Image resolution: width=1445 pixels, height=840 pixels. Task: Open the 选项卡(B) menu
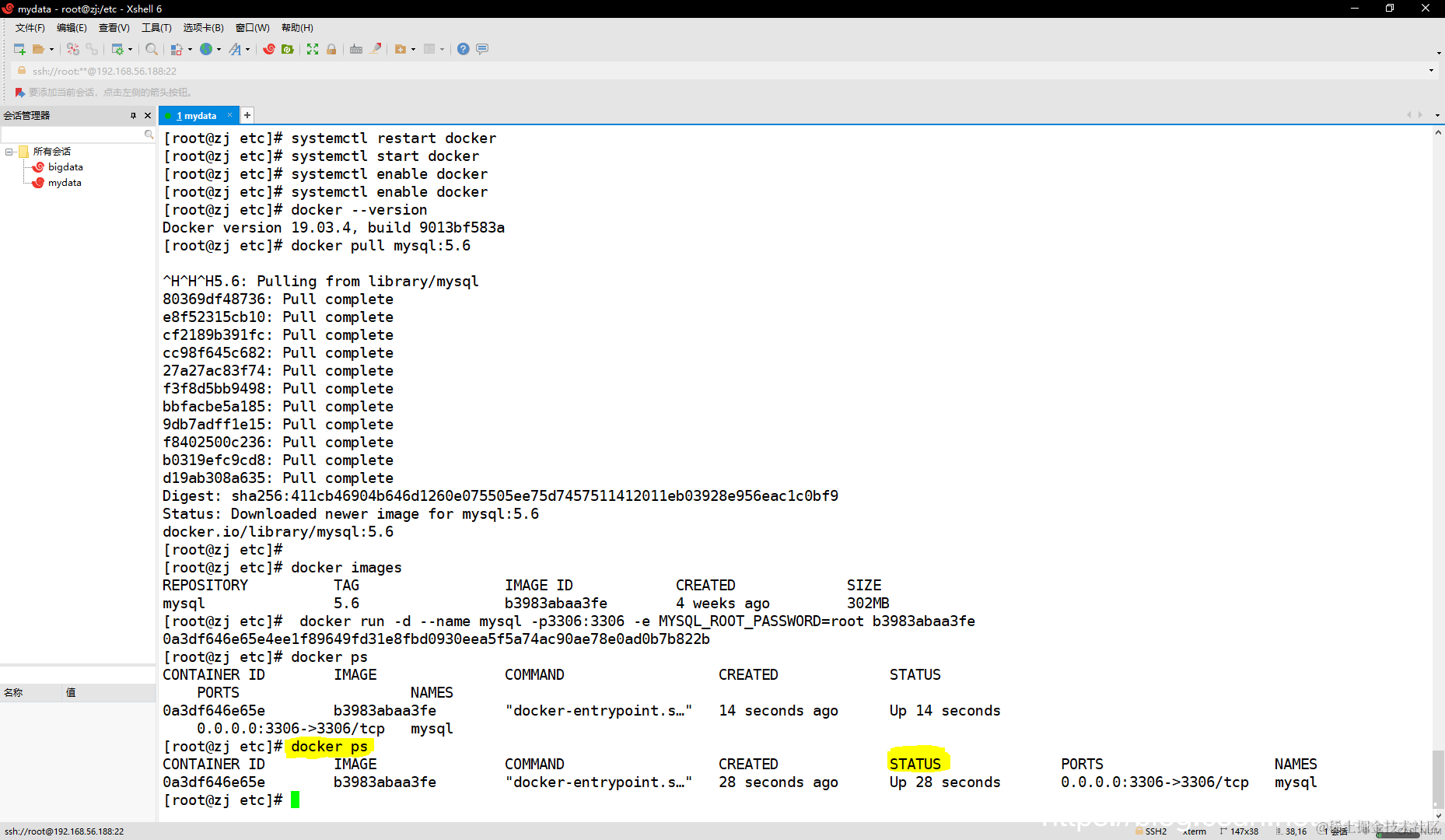[x=204, y=28]
